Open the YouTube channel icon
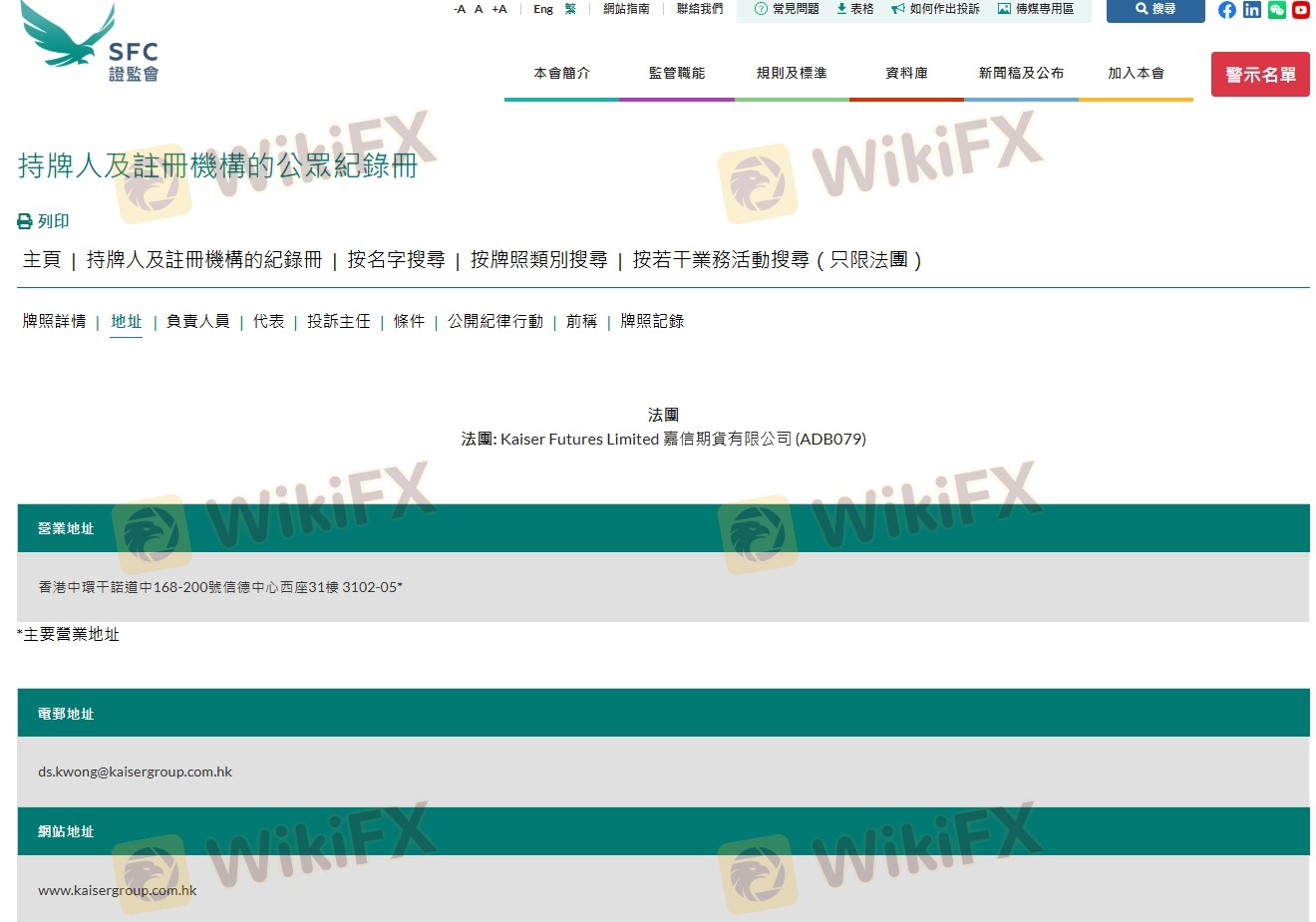1316x922 pixels. pos(1300,10)
